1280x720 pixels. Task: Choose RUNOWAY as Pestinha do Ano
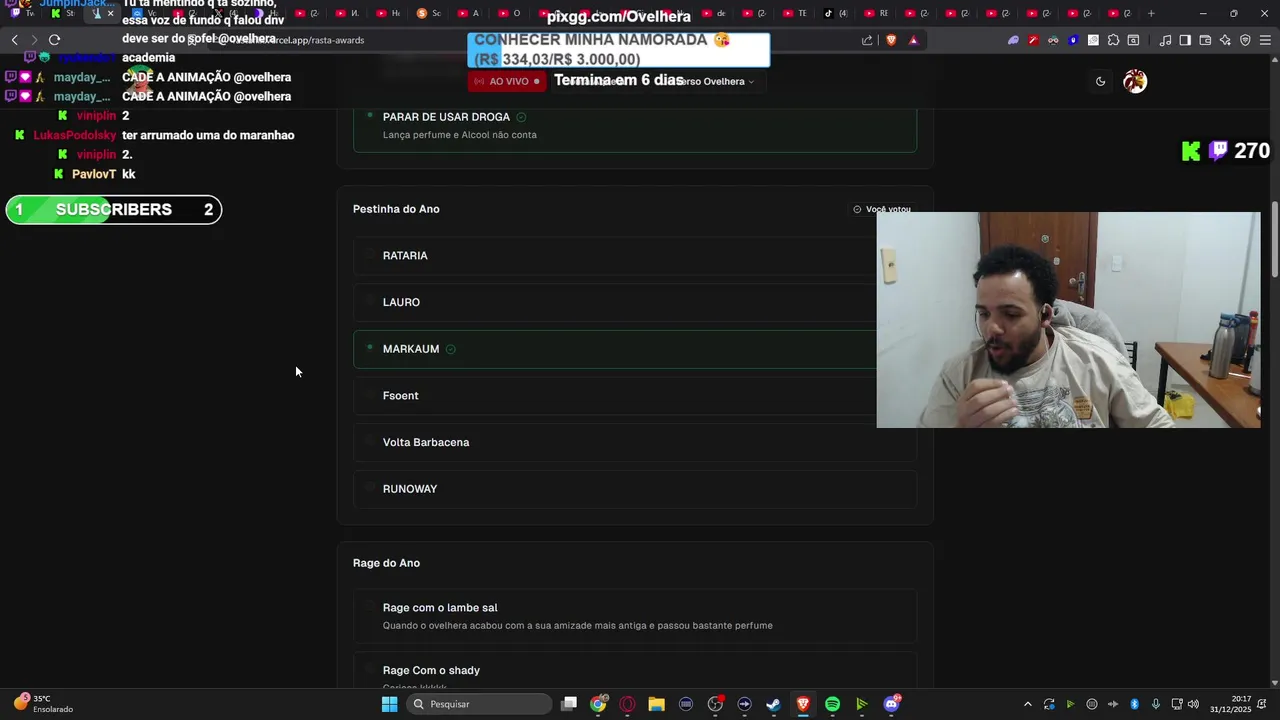635,489
